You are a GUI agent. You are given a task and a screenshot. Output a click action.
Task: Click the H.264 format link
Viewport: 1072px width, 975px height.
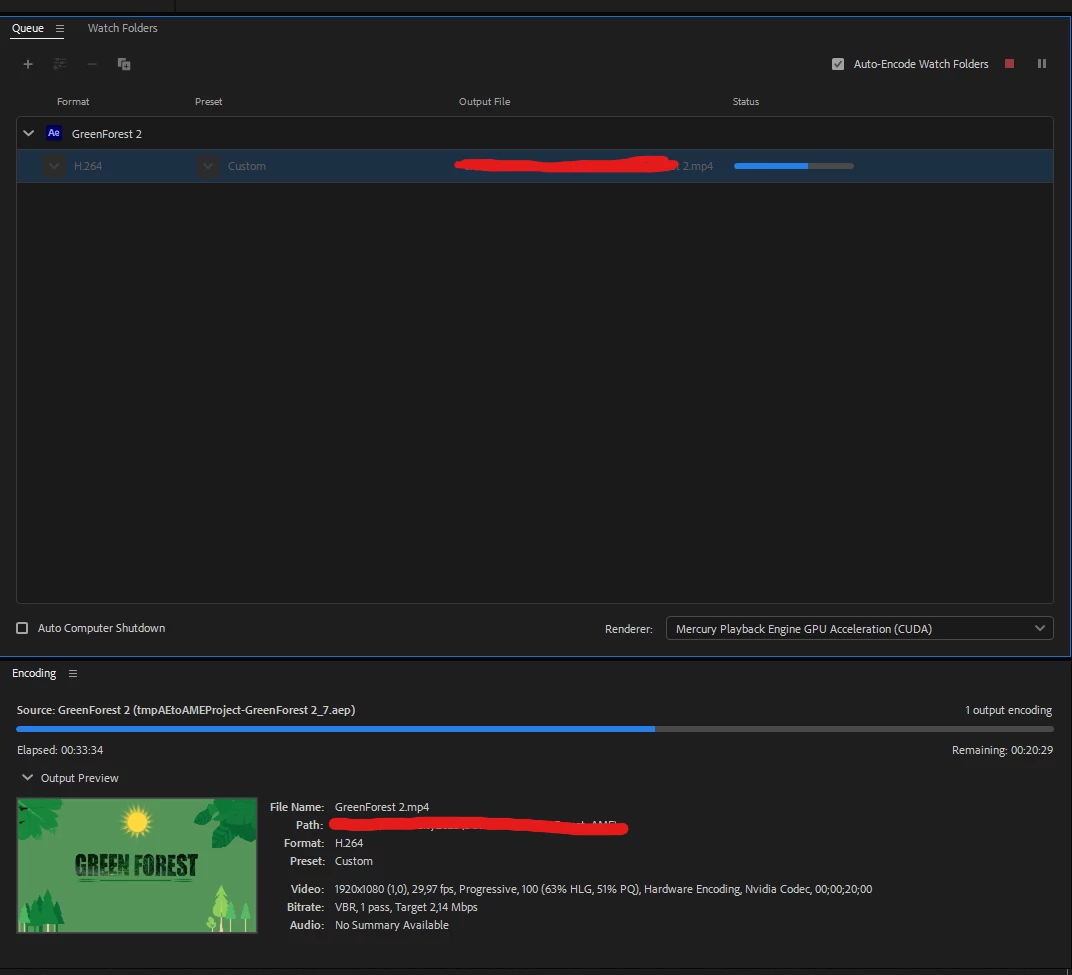[88, 166]
